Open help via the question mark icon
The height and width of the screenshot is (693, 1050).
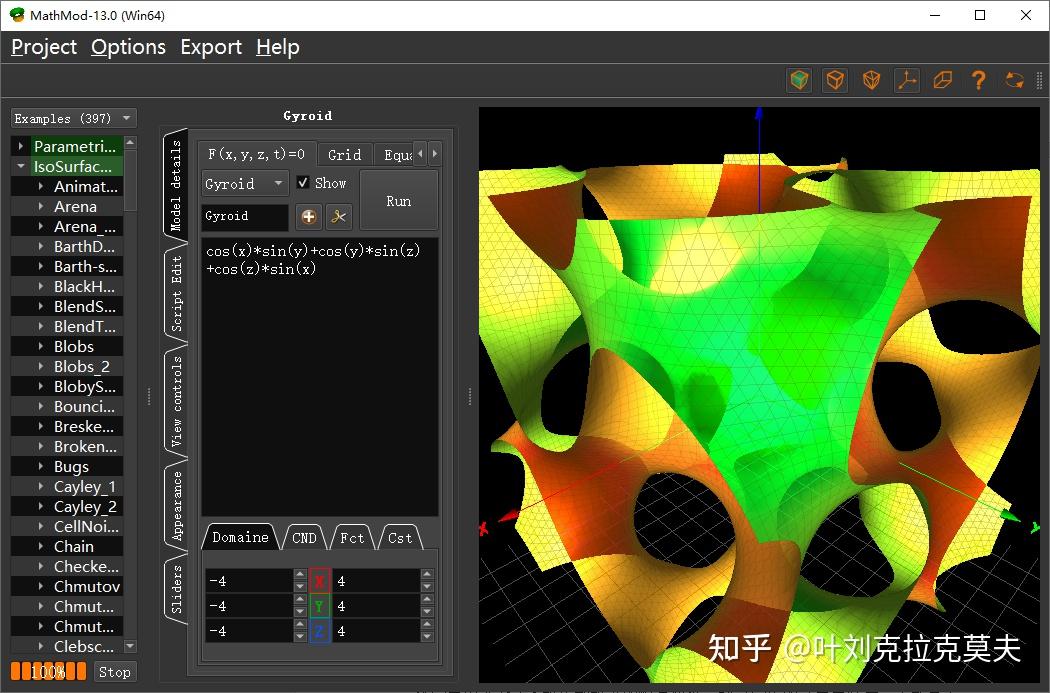point(978,80)
